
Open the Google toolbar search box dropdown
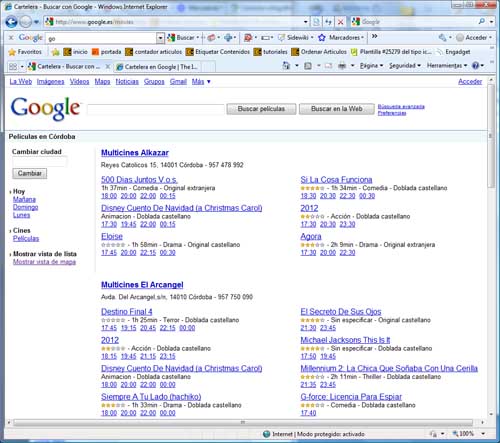160,38
